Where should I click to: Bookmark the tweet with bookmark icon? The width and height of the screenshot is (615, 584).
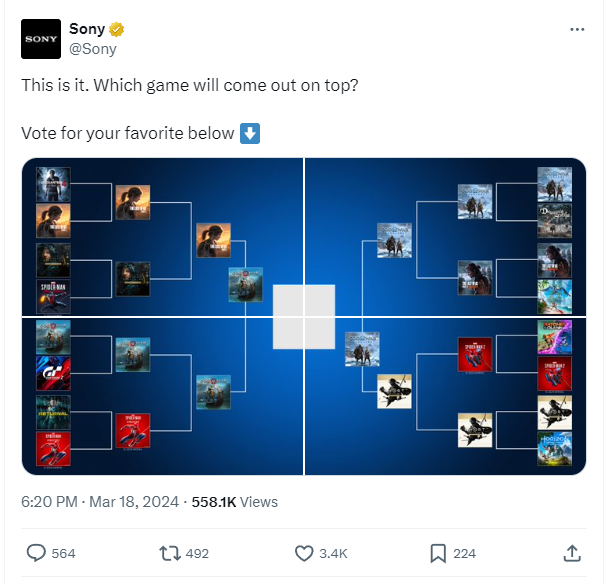point(438,553)
